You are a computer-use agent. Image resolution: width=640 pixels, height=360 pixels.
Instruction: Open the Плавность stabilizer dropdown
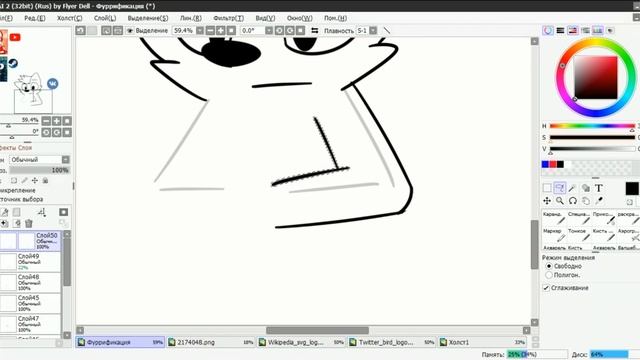click(373, 31)
